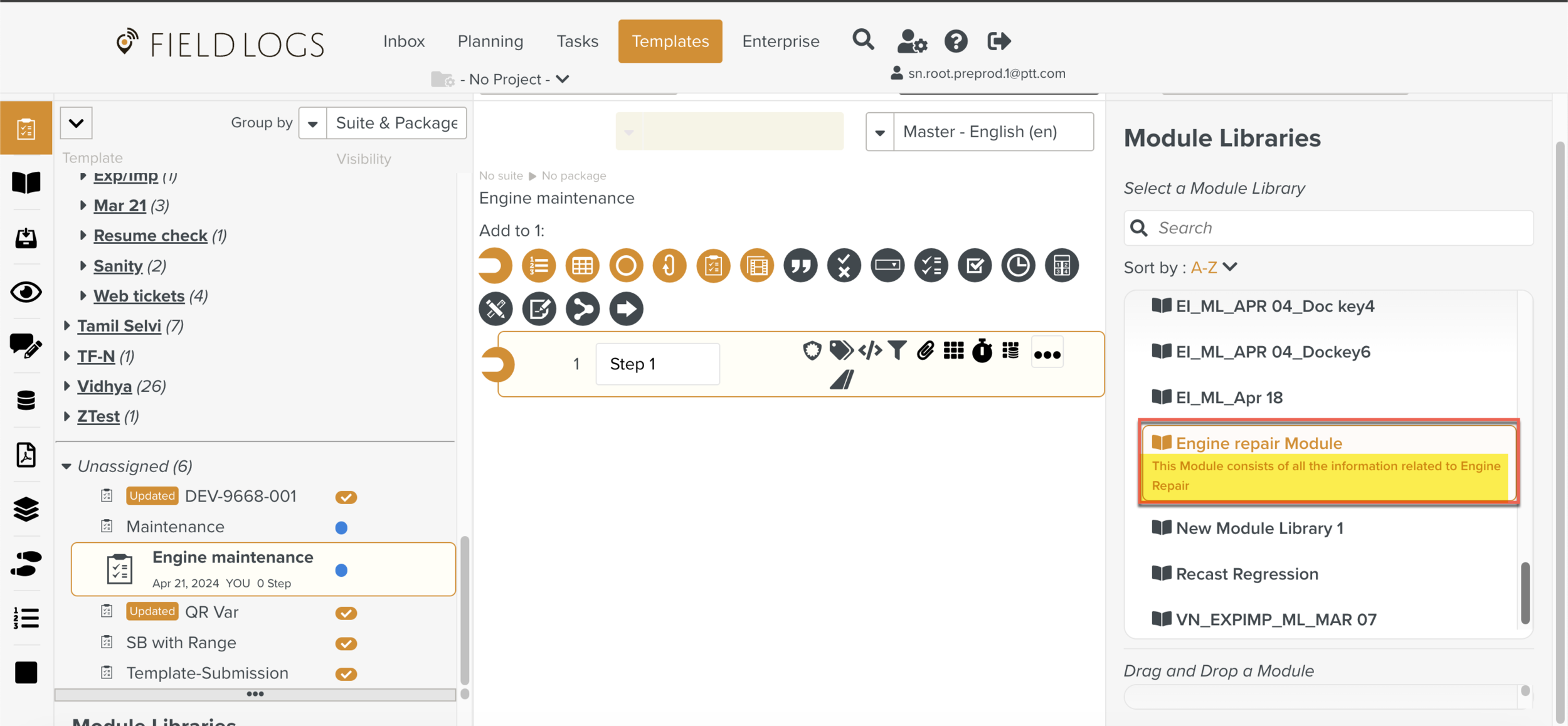Image resolution: width=1568 pixels, height=726 pixels.
Task: Add a quote block element
Action: tap(800, 266)
